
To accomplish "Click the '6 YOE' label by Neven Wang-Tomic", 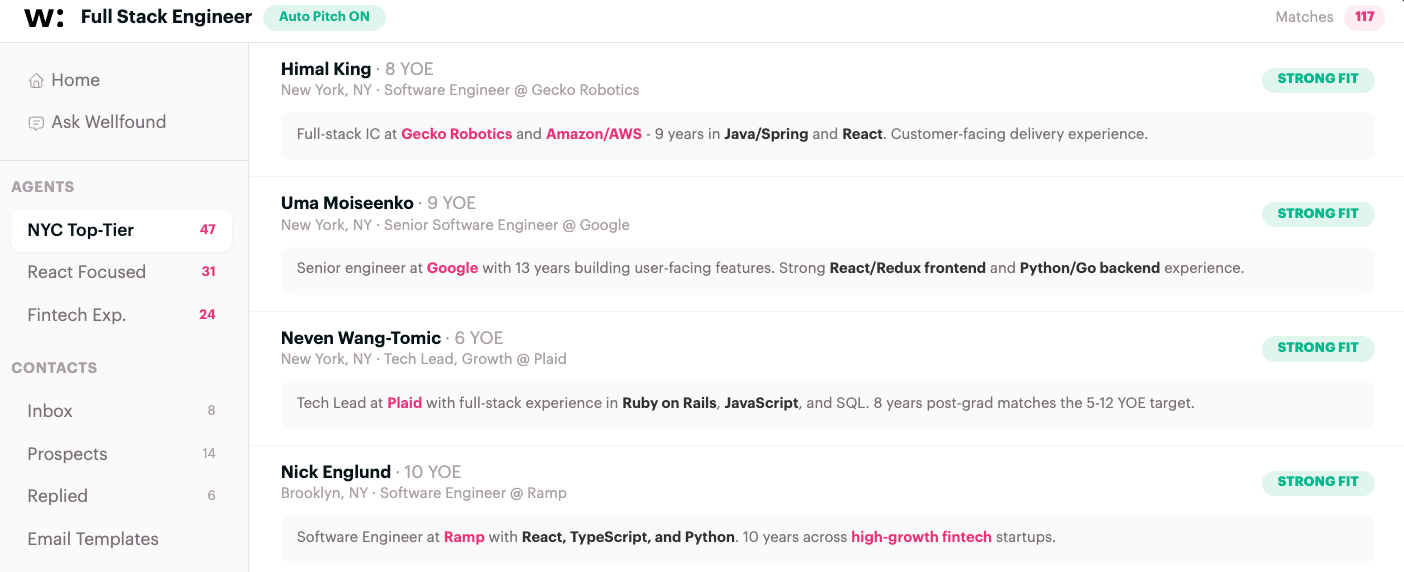I will (479, 338).
